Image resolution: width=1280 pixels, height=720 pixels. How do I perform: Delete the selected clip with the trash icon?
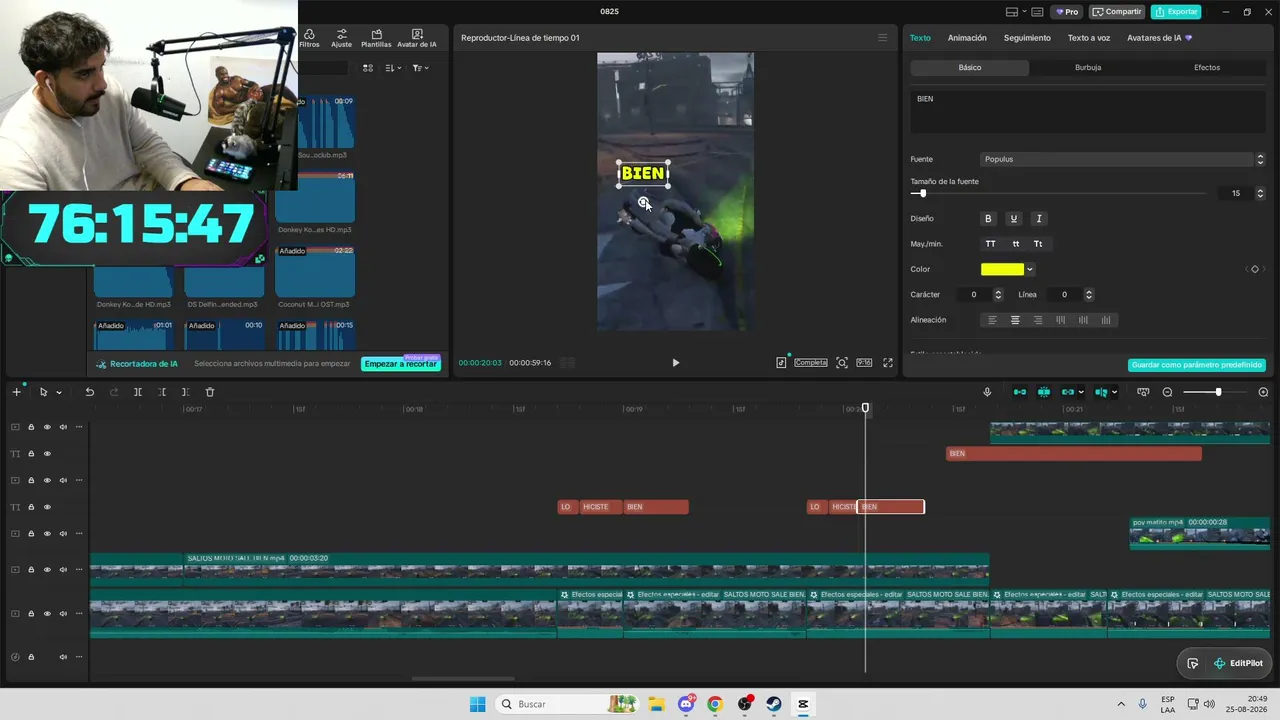[210, 392]
